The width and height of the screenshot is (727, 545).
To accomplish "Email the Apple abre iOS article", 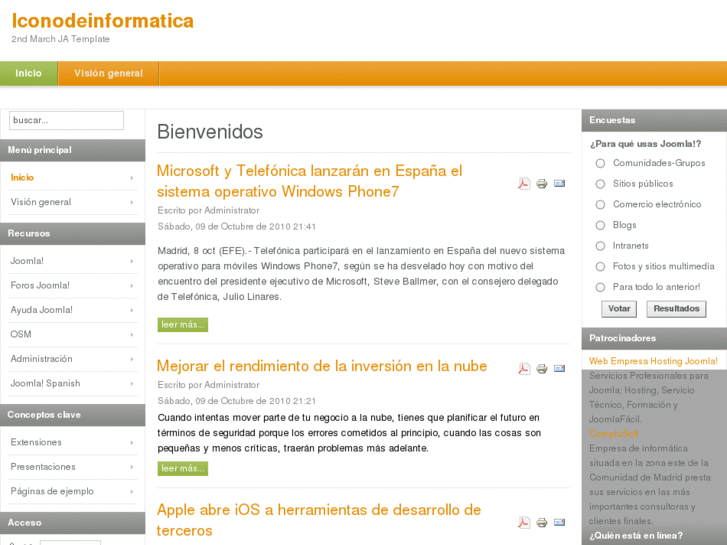I will click(x=560, y=522).
